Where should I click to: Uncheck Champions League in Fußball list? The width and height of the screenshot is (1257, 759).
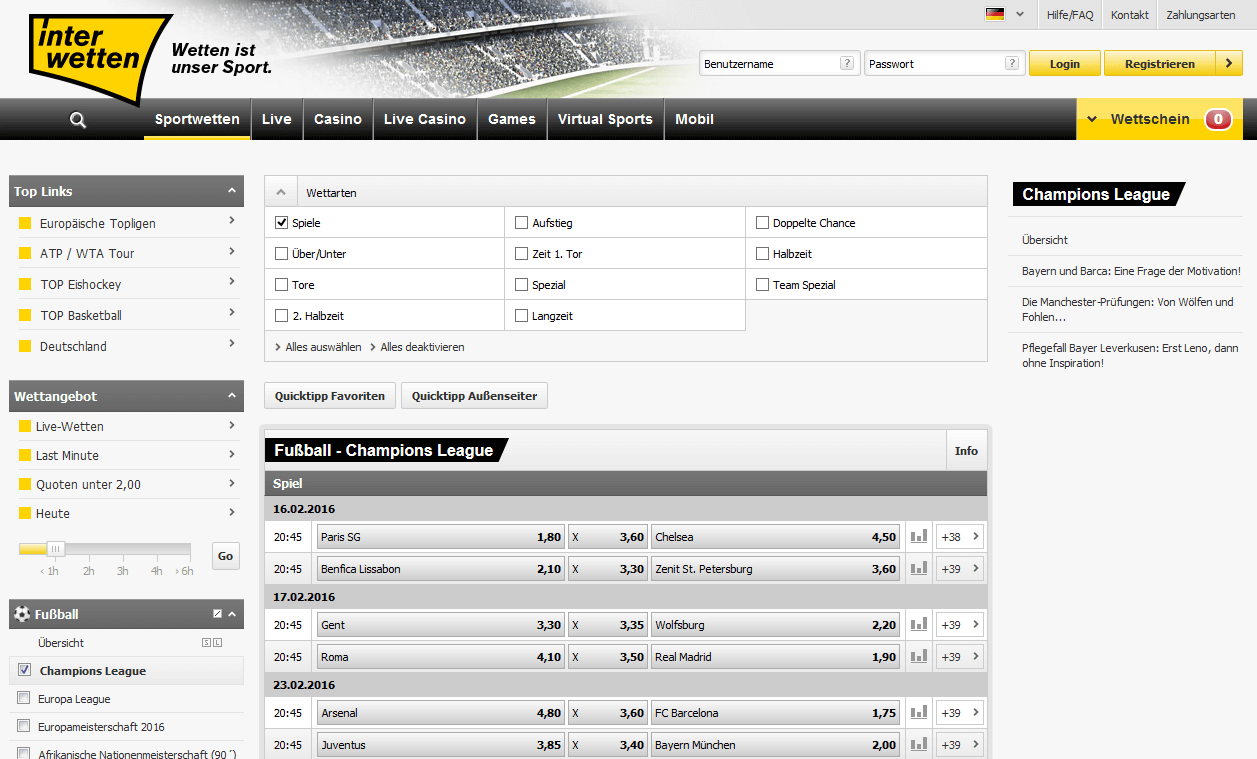[24, 670]
